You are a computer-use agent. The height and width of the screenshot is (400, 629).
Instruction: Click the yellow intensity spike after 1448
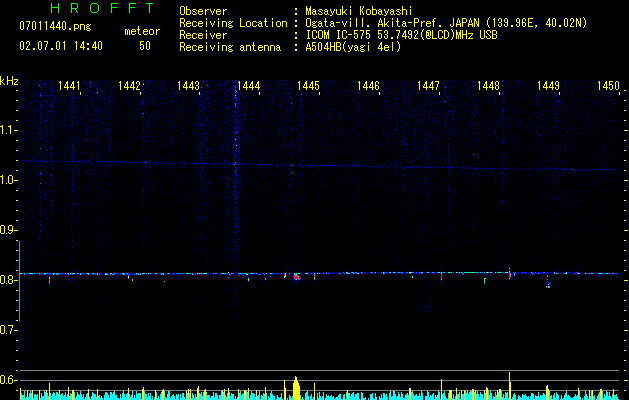(x=509, y=386)
